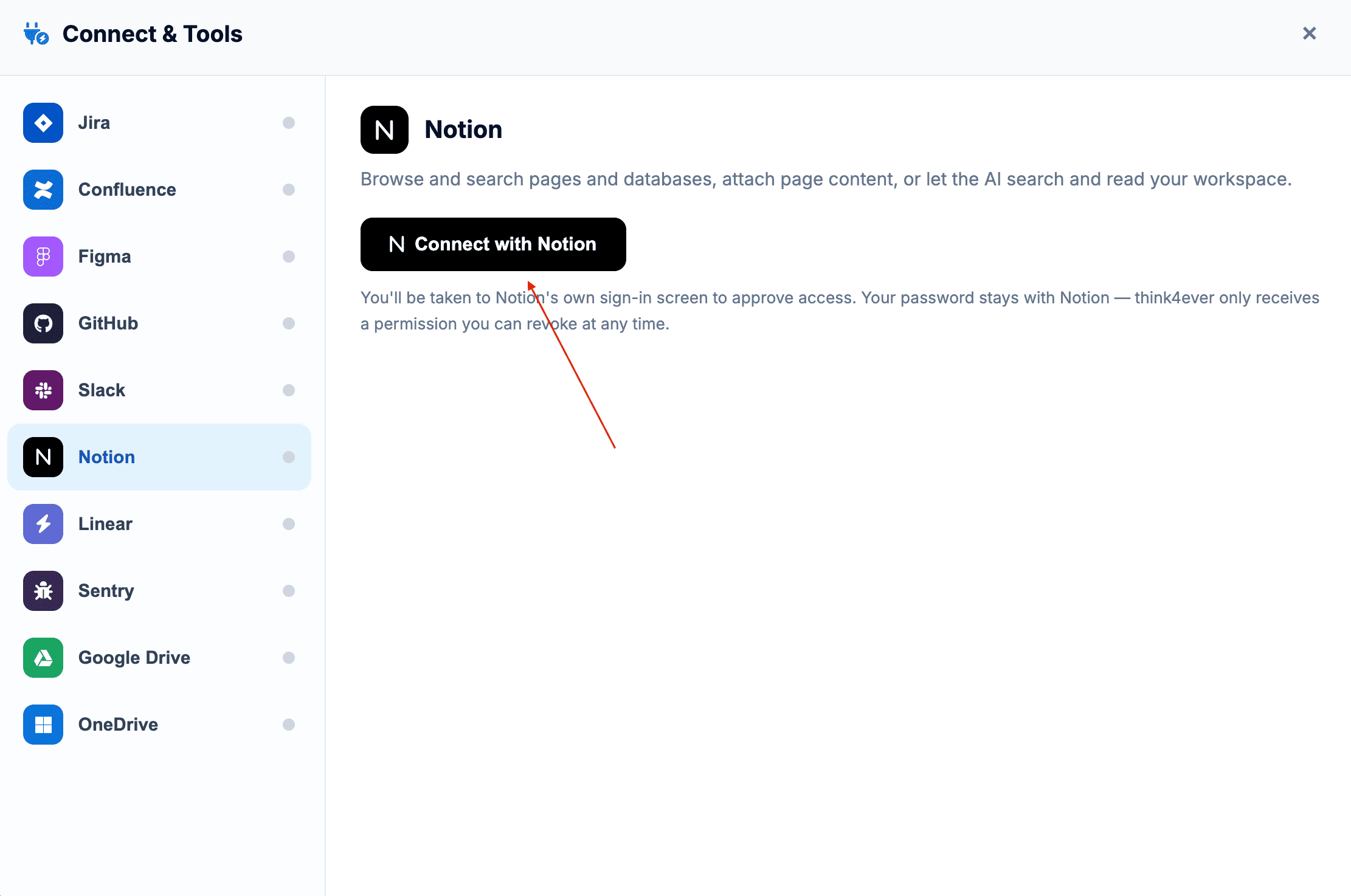The image size is (1351, 896).
Task: Close the Connect & Tools dialog
Action: tap(1310, 33)
